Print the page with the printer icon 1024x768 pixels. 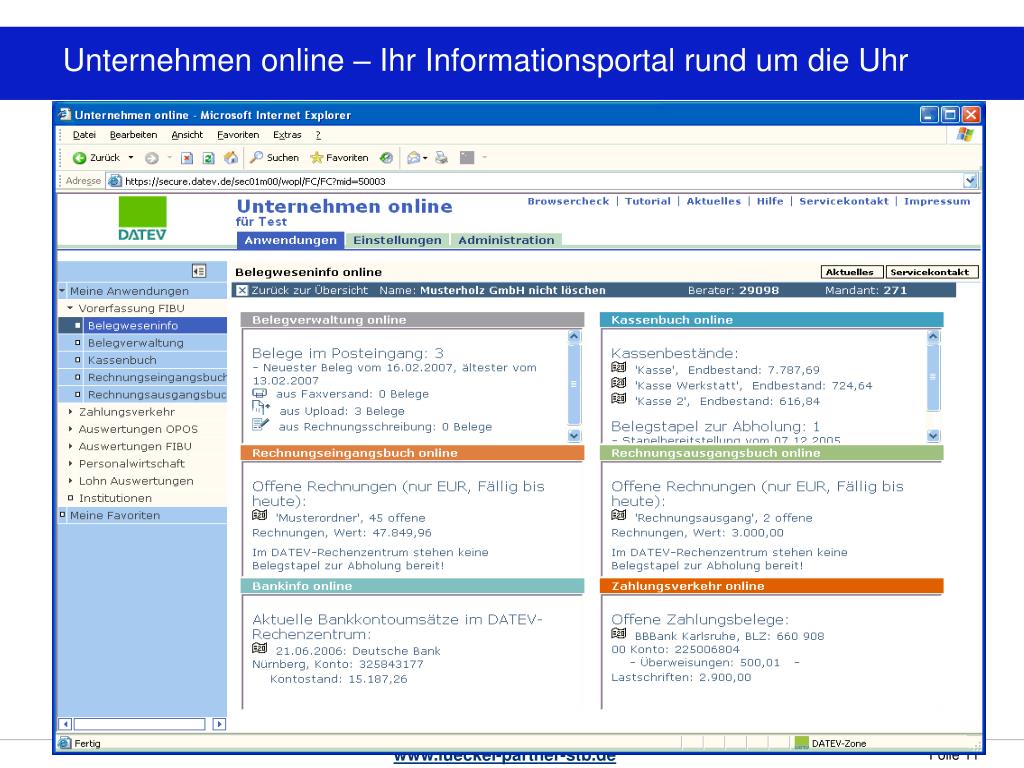(x=442, y=158)
